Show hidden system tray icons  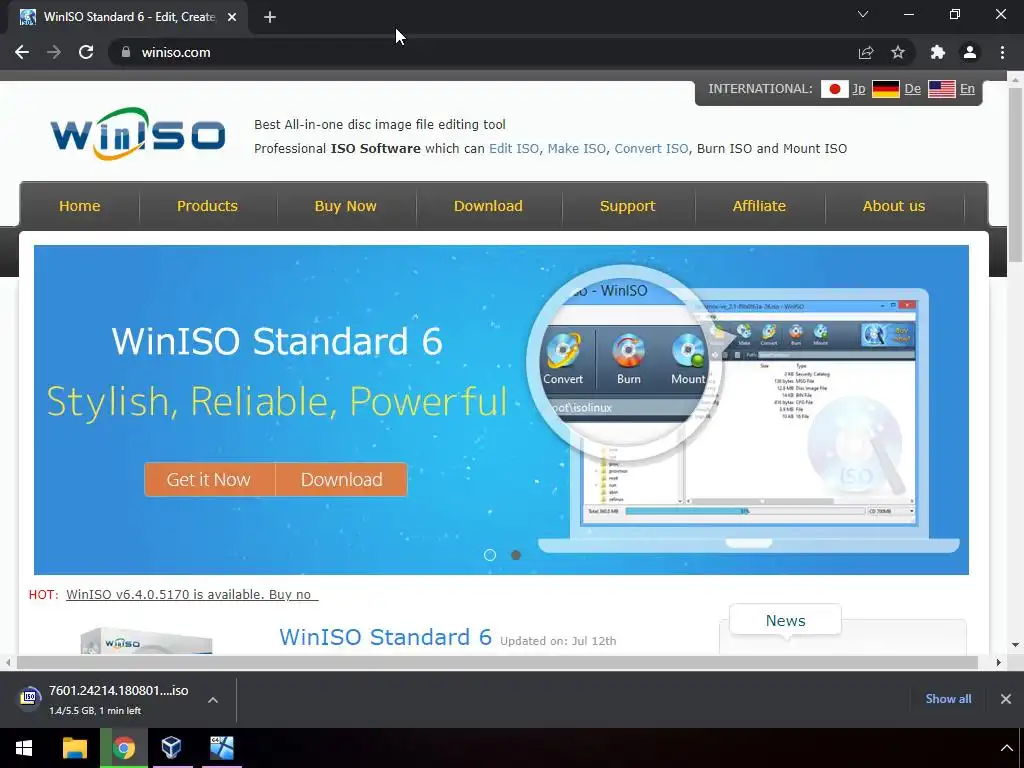pos(1006,748)
